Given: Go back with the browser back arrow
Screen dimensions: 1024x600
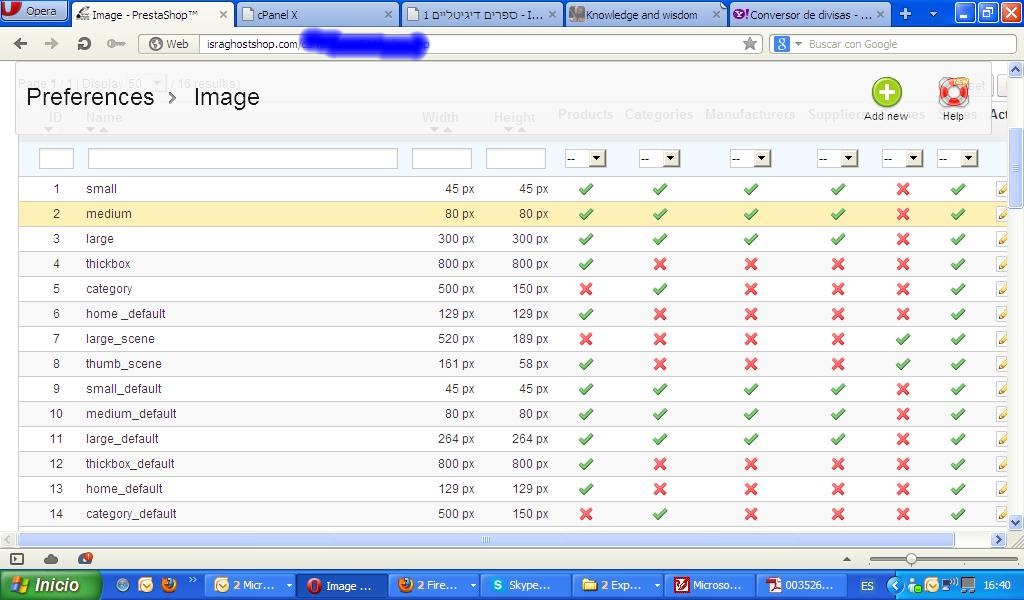Looking at the screenshot, I should coord(21,44).
